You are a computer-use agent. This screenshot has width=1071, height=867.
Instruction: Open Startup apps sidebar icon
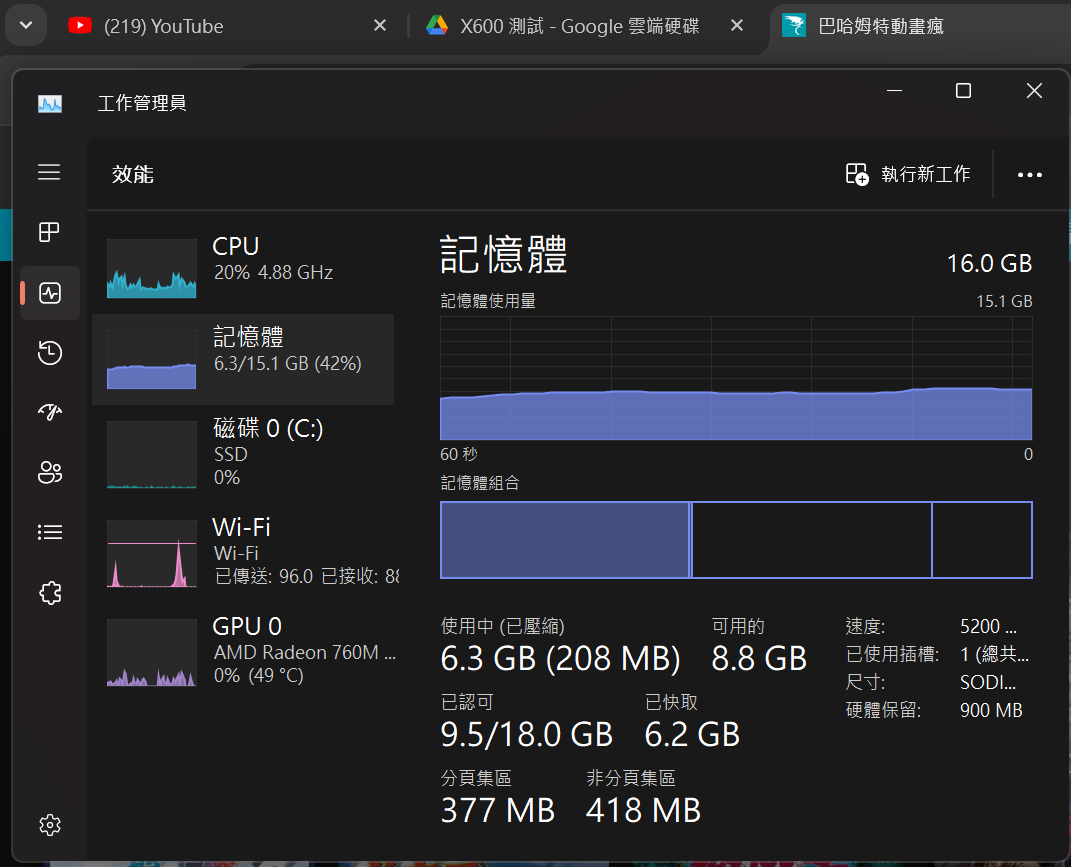(49, 412)
